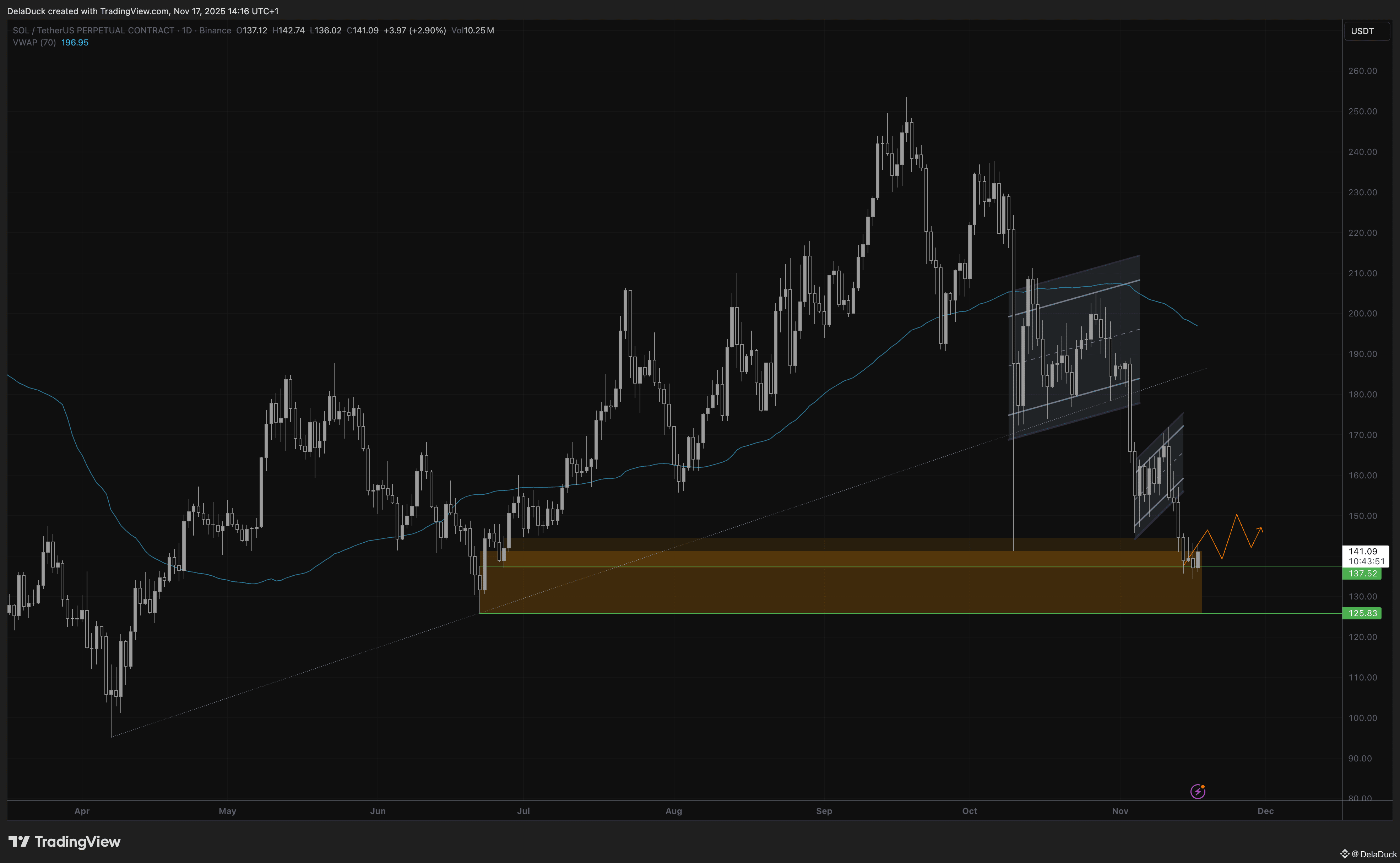Click the Apr label on time axis
The width and height of the screenshot is (1400, 863).
(82, 811)
